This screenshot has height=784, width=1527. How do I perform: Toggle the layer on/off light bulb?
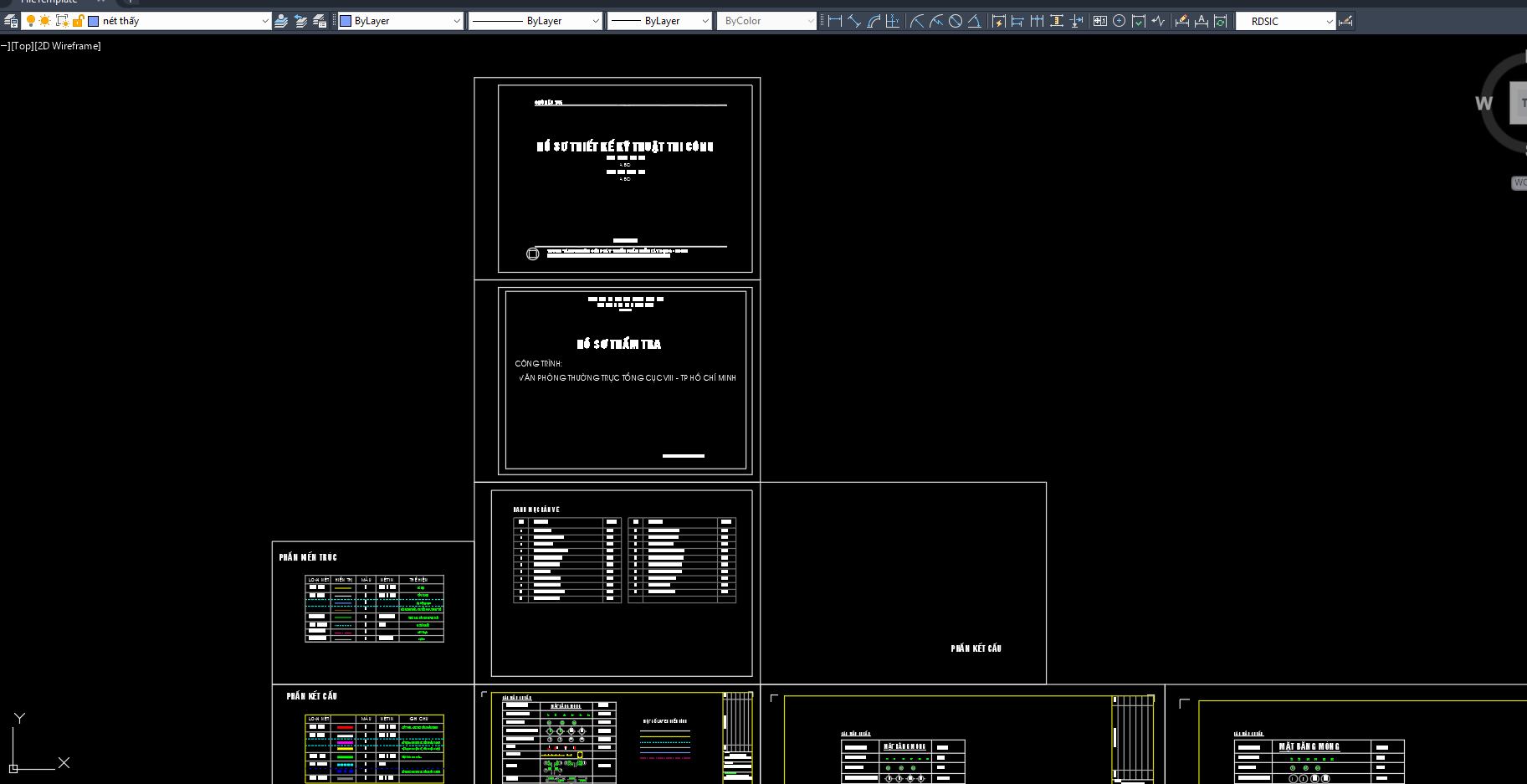tap(30, 21)
